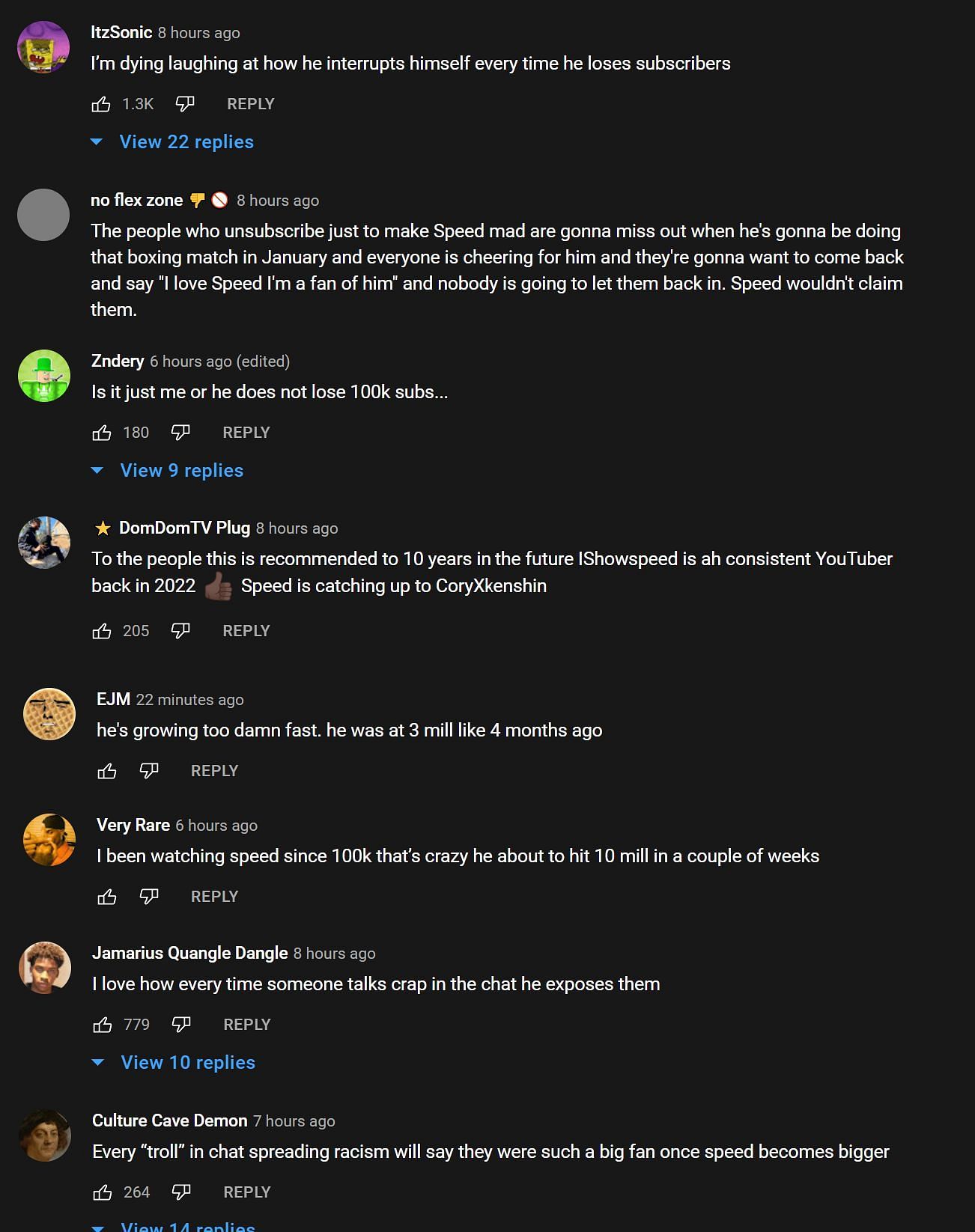Image resolution: width=975 pixels, height=1232 pixels.
Task: Open ItzSonic's channel name link
Action: (121, 33)
